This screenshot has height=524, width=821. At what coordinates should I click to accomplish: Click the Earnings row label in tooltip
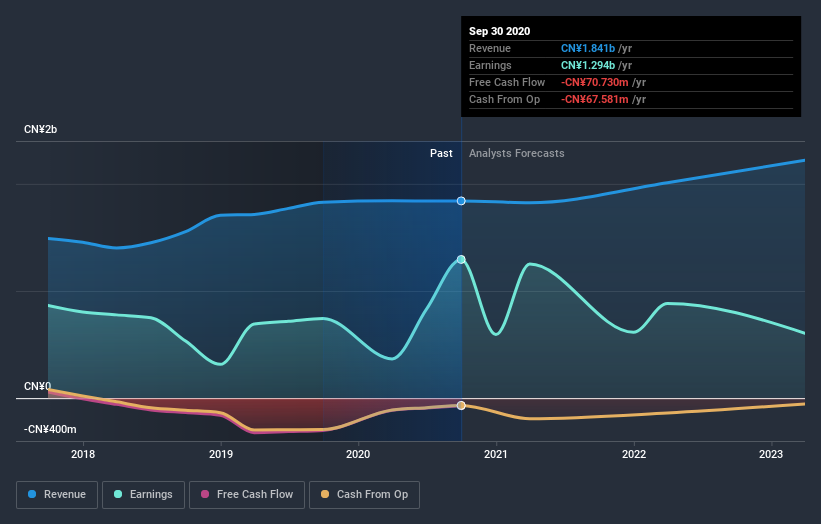click(x=490, y=65)
